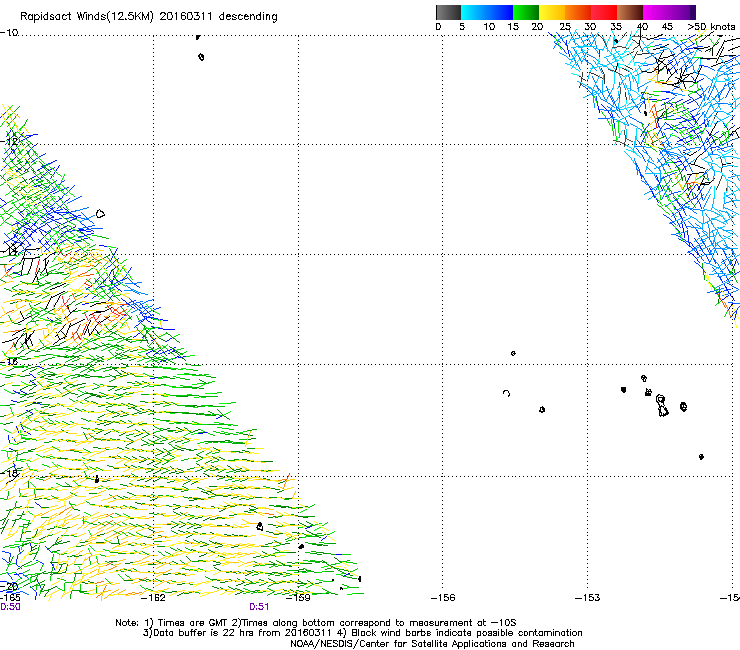Click the '-153' longitude axis label
Screen dimensions: 740x650
588,598
